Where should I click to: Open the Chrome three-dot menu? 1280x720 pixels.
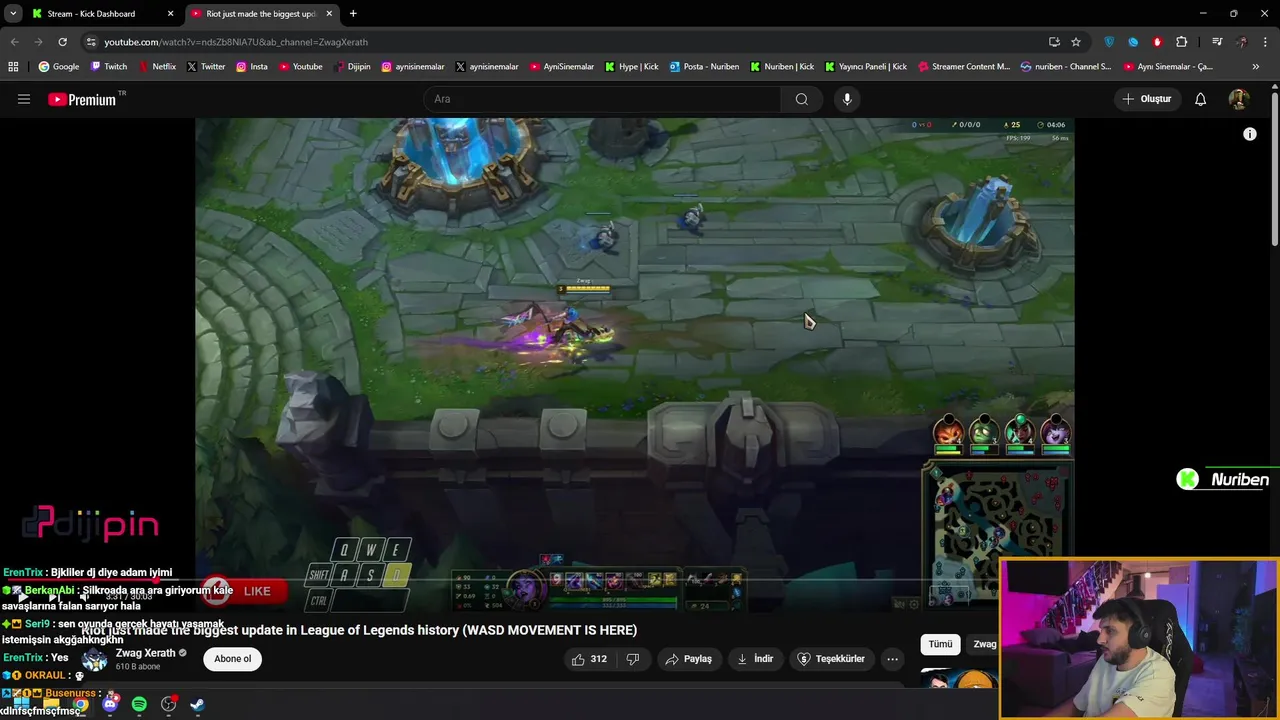pos(1265,42)
